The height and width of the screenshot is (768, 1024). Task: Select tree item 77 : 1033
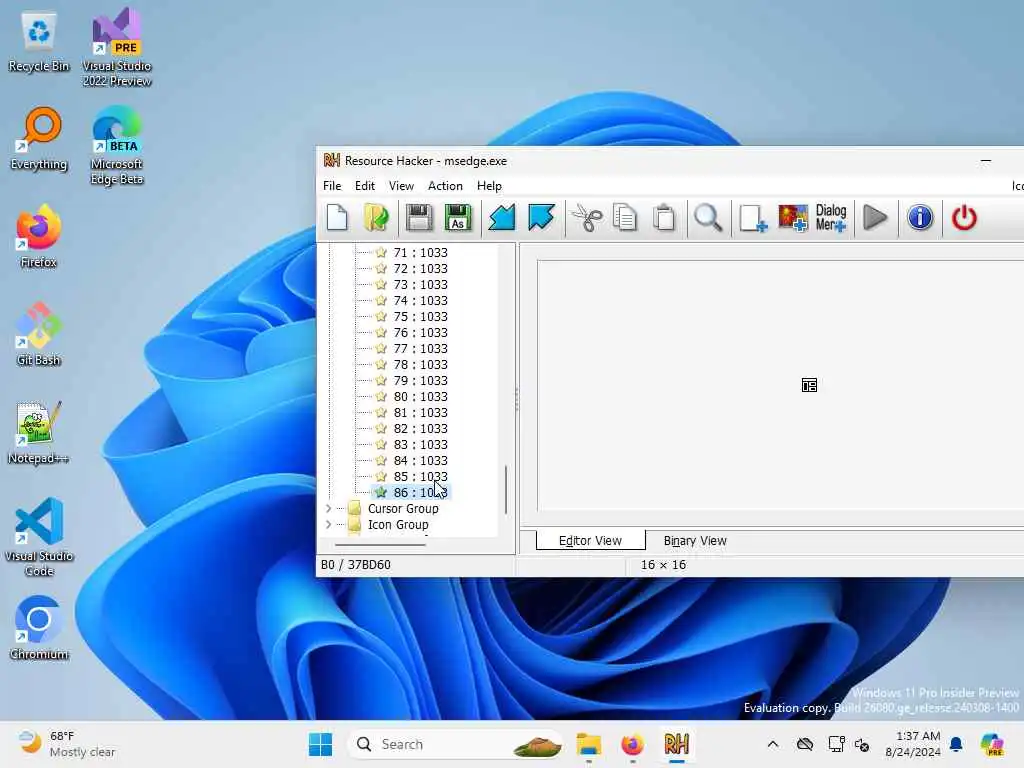pyautogui.click(x=420, y=349)
